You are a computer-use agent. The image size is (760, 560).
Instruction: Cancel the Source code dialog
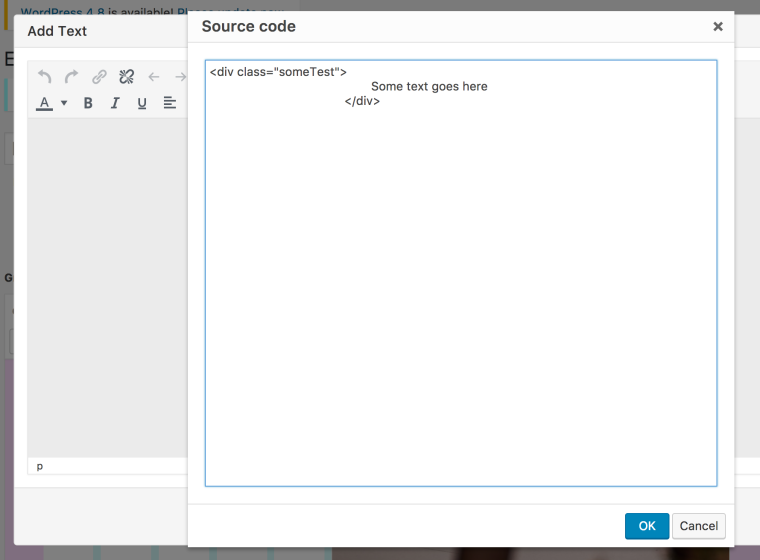(698, 526)
